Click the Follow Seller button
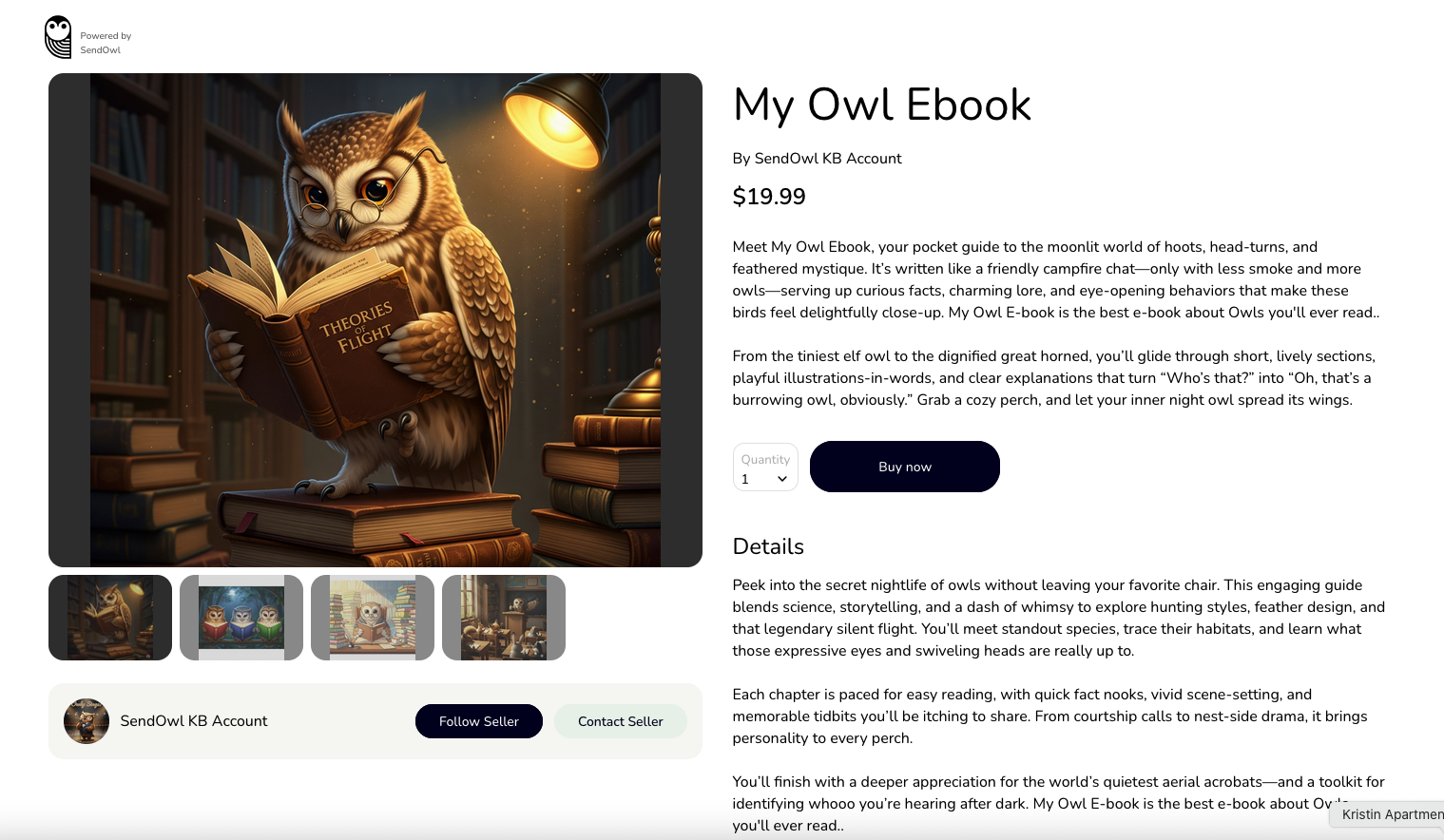This screenshot has height=840, width=1444. pyautogui.click(x=479, y=721)
